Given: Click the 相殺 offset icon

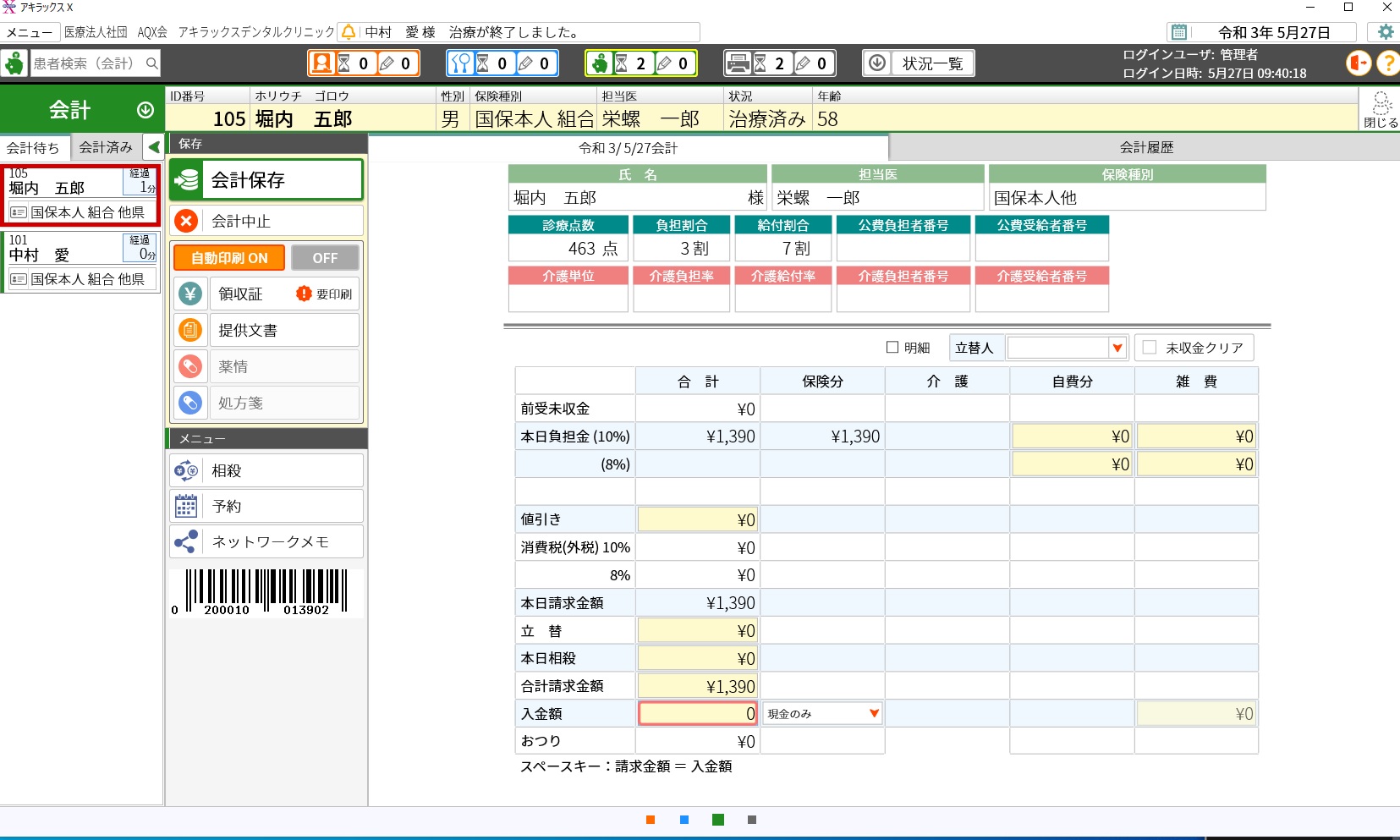Looking at the screenshot, I should [186, 470].
